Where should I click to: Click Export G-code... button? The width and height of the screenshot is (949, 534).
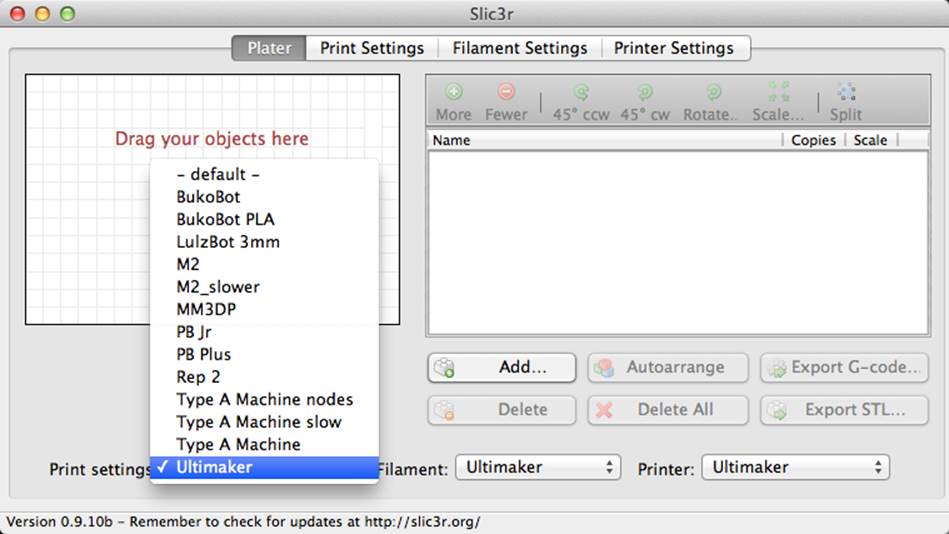tap(844, 368)
